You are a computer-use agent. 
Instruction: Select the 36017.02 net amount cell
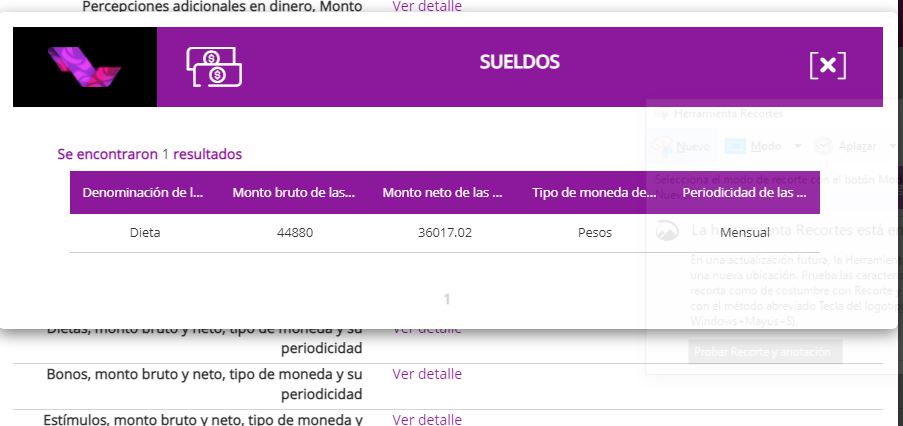(445, 233)
